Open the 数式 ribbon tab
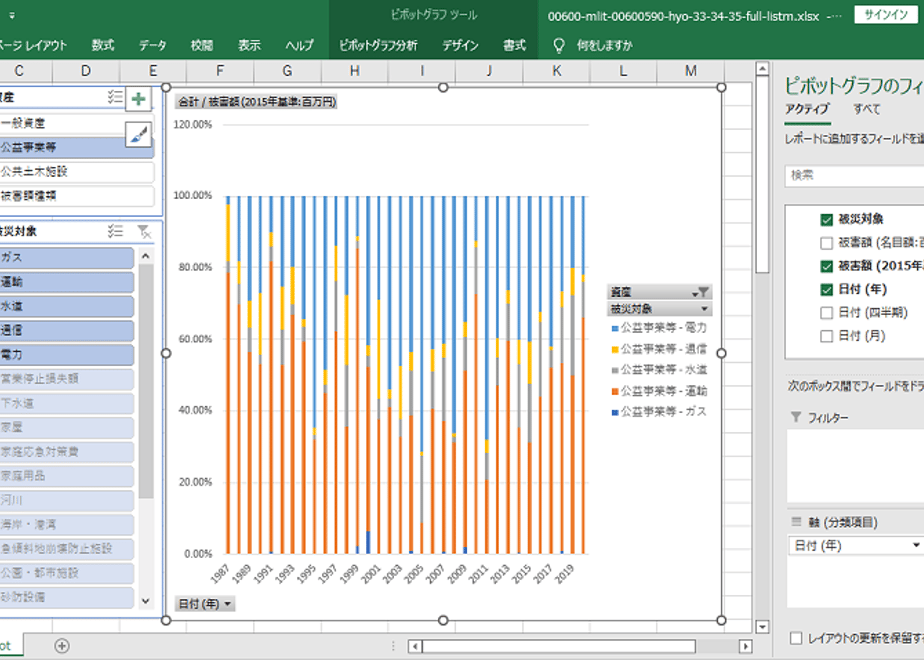 click(x=103, y=45)
